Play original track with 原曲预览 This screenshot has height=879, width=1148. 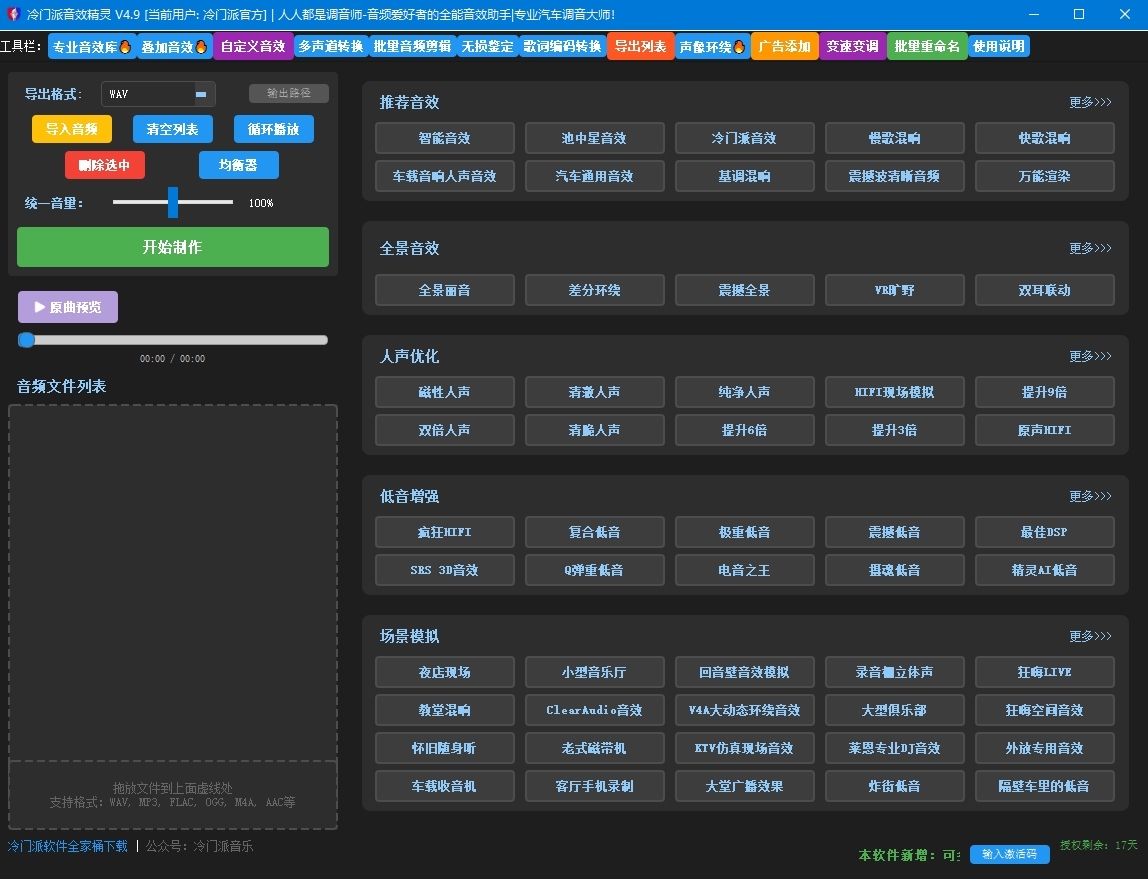(x=68, y=307)
